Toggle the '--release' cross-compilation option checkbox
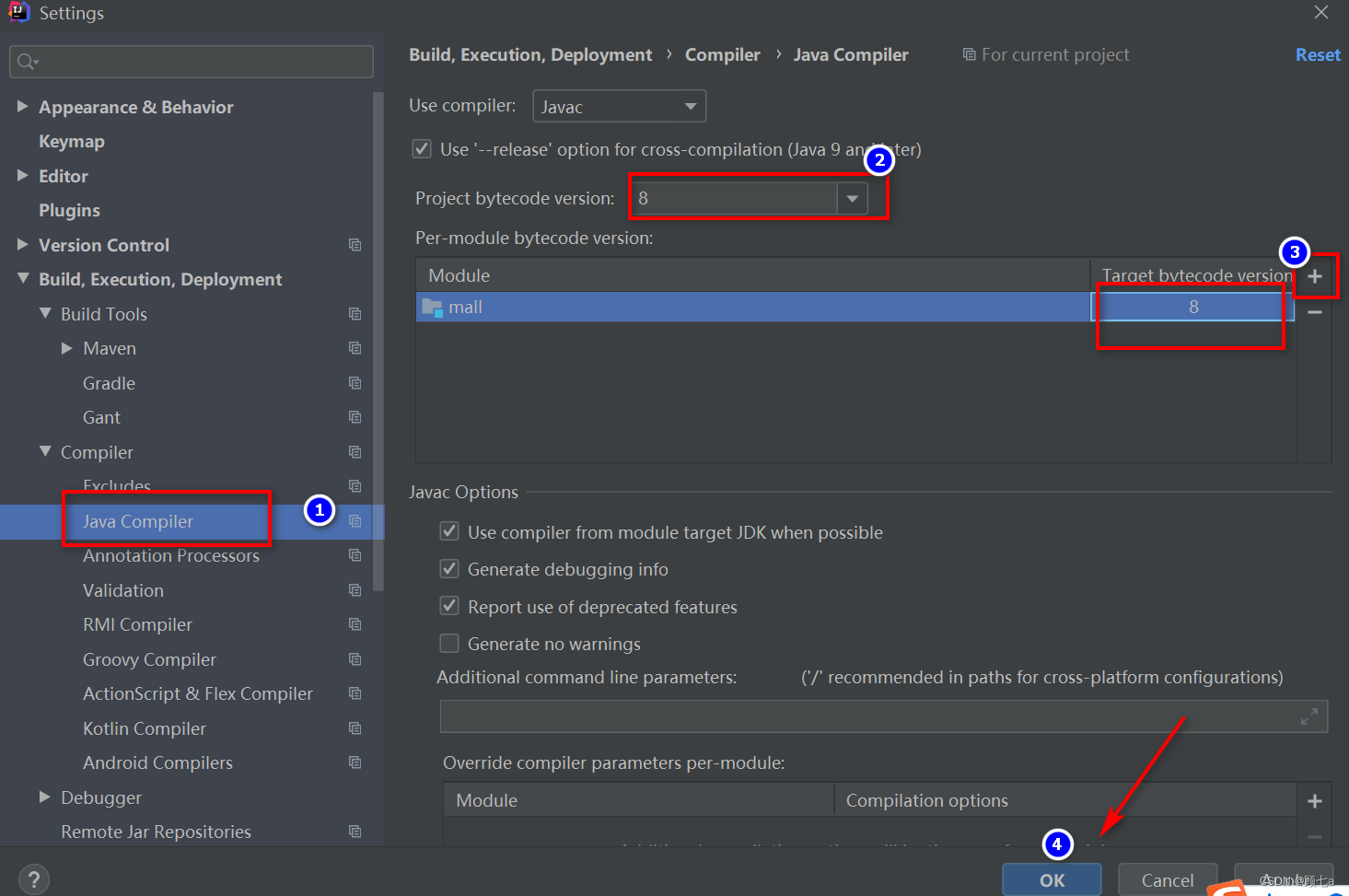 pos(422,149)
